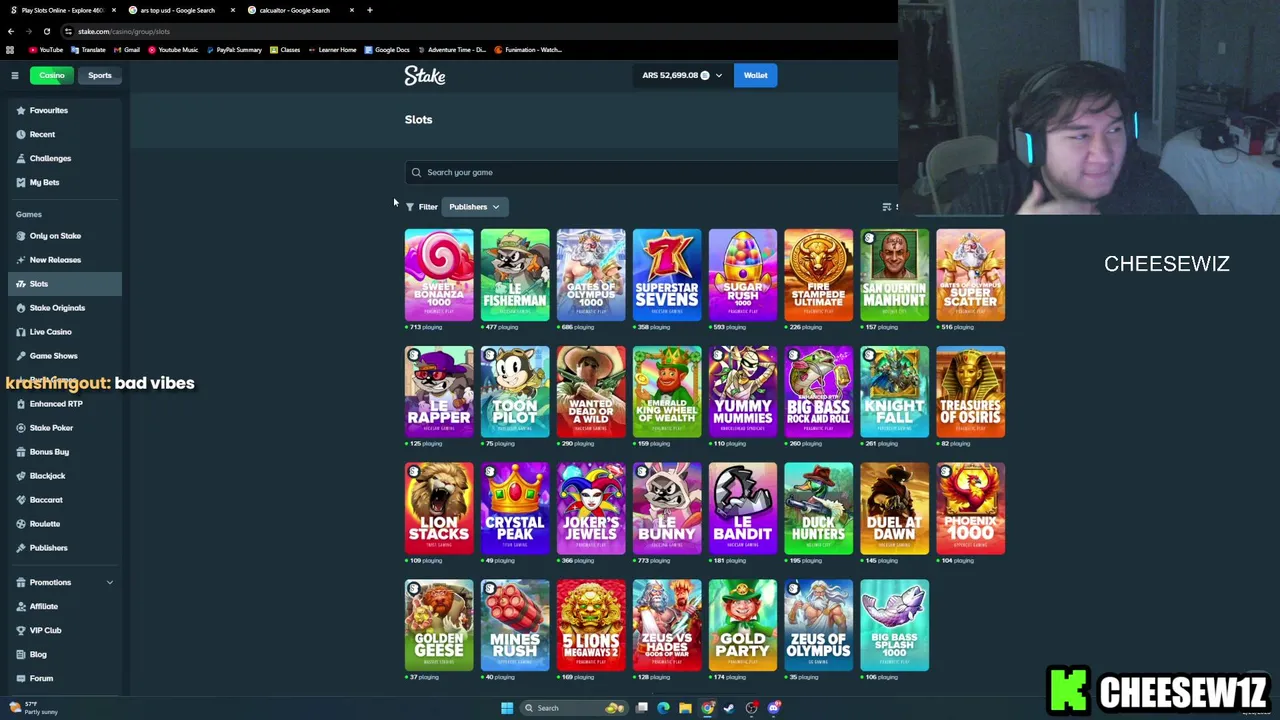
Task: Reload the page with browser refresh icon
Action: click(x=46, y=31)
